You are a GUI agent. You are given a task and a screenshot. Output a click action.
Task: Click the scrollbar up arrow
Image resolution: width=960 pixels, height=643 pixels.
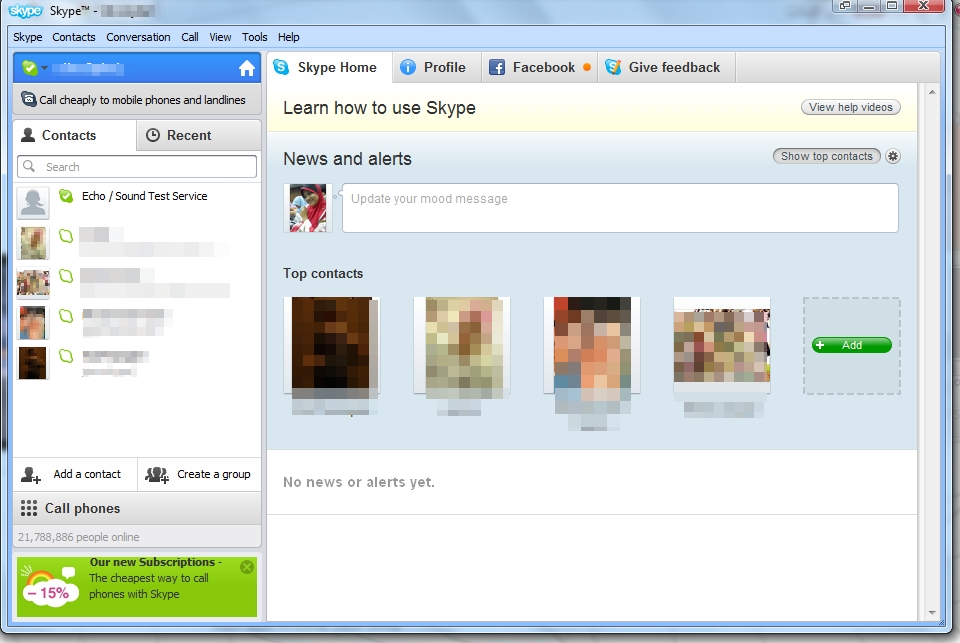coord(932,92)
